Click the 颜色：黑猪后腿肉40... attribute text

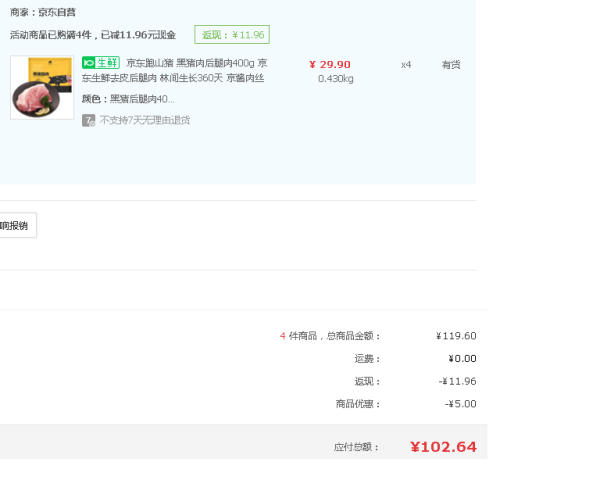128,99
